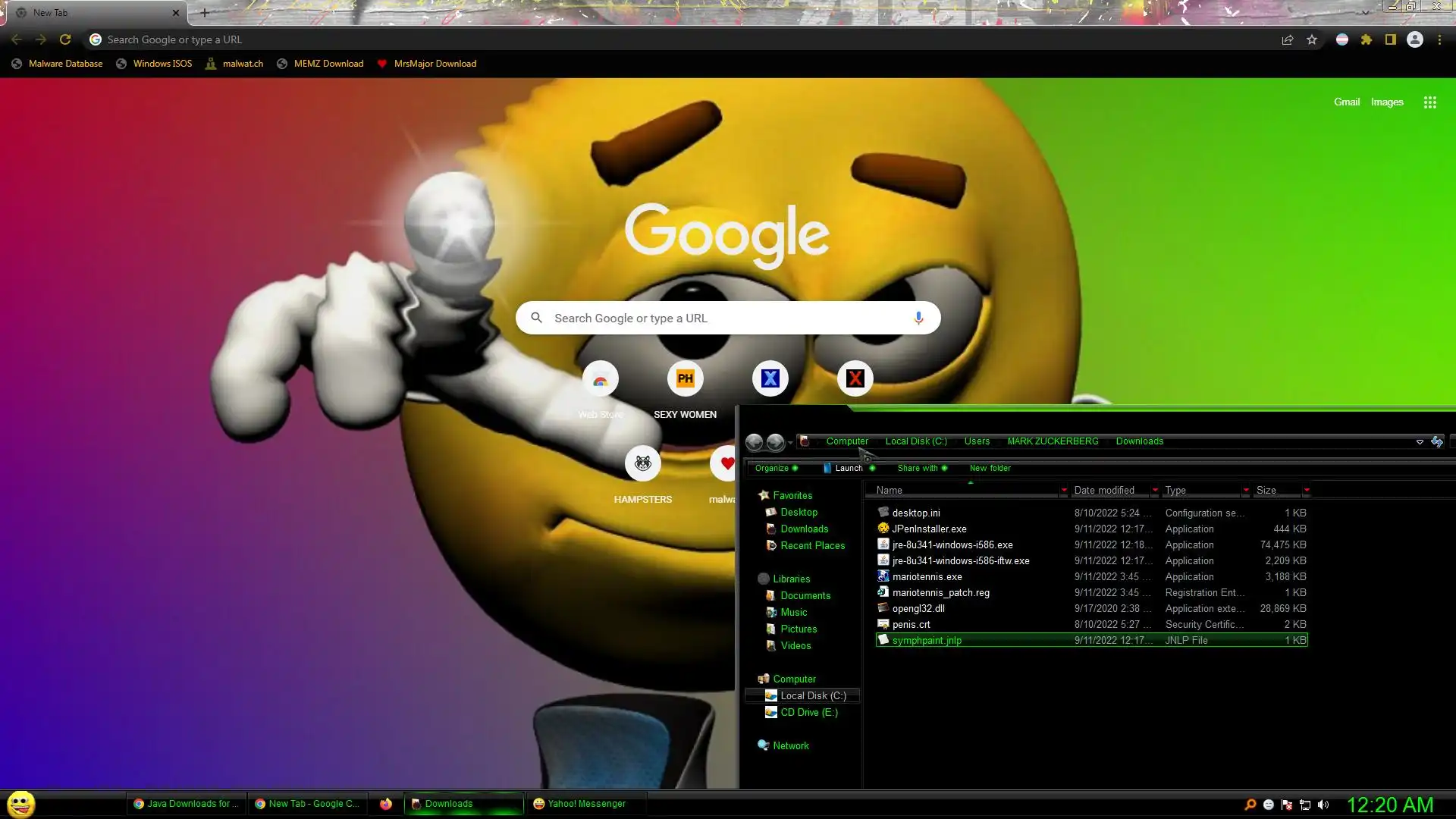
Task: Expand the Type column filter arrow
Action: (1246, 491)
